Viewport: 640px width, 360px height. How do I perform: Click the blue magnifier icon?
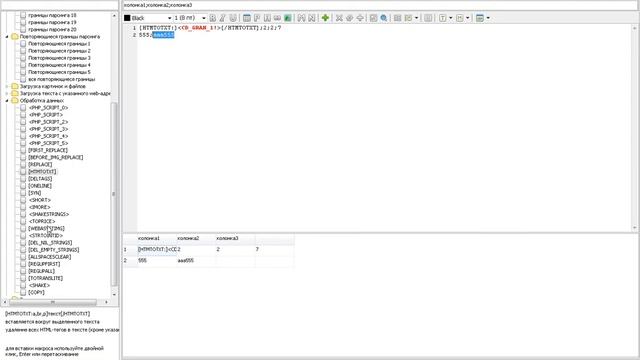(x=384, y=18)
